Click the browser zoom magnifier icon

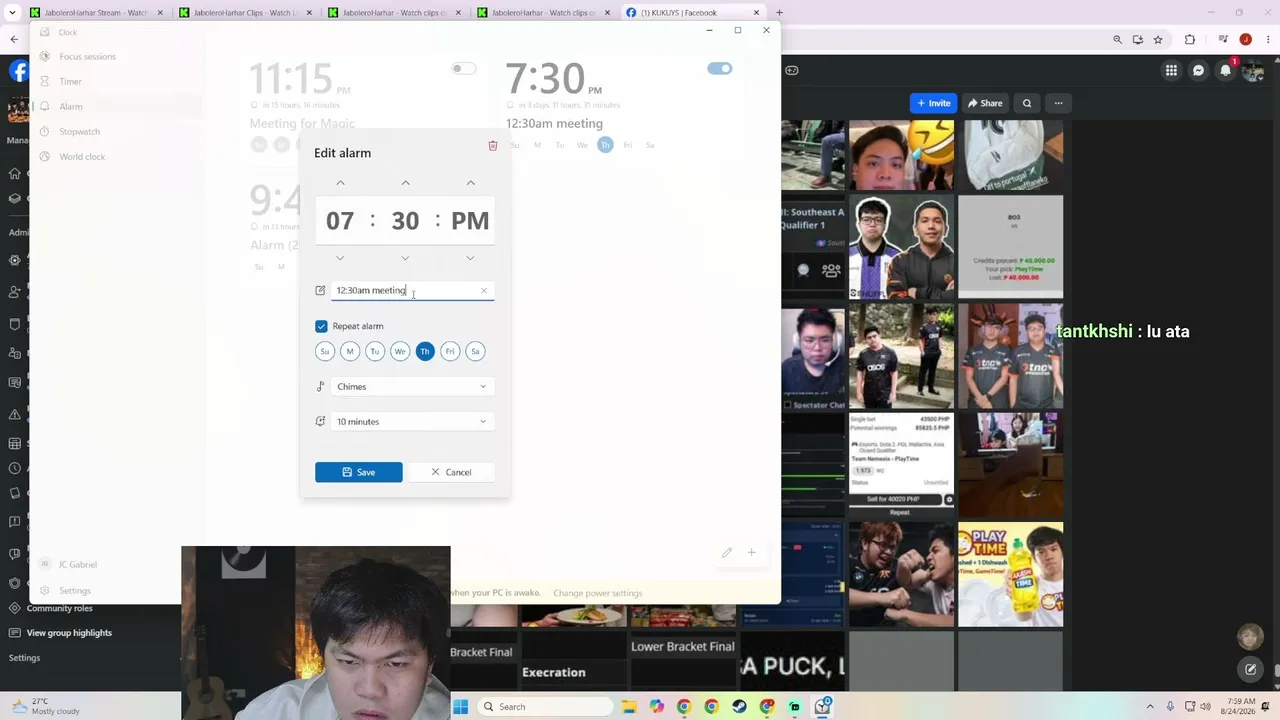click(x=1117, y=40)
